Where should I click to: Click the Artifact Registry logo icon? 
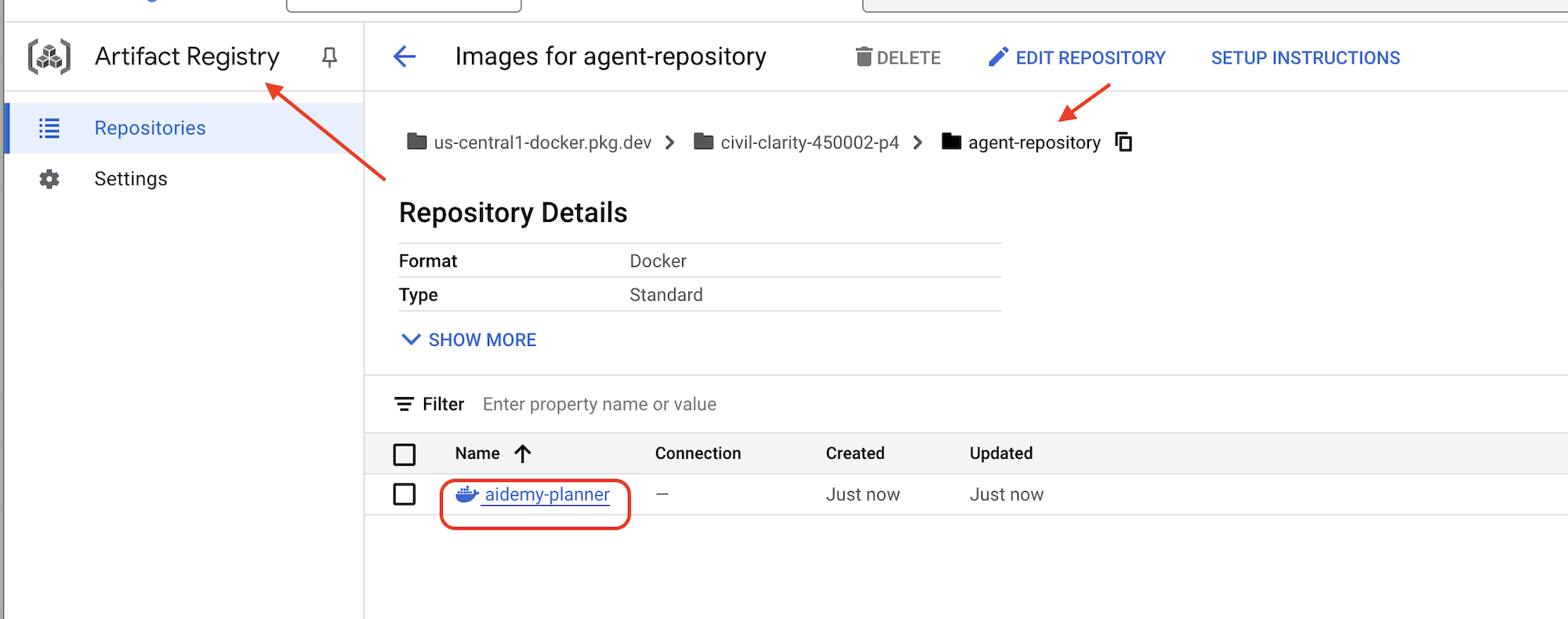[x=49, y=56]
